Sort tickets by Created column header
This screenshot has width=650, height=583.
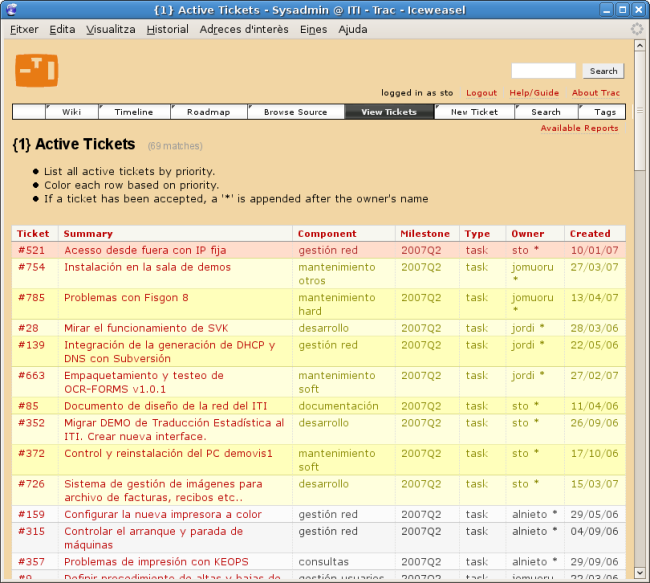pos(590,234)
